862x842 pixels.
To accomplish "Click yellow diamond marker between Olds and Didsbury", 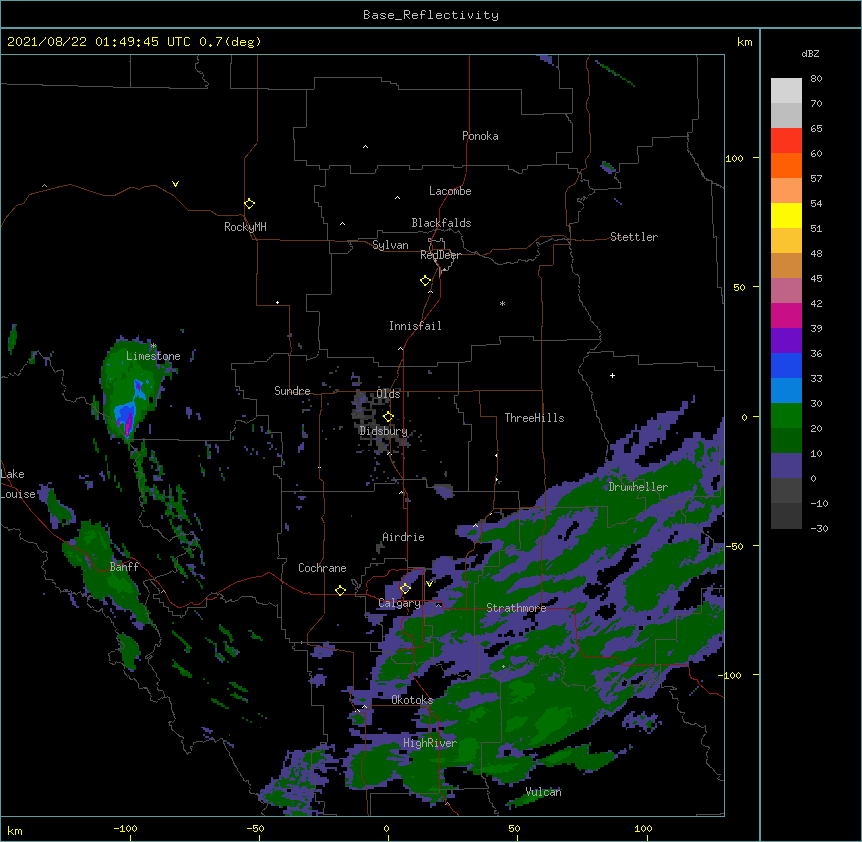I will coord(388,417).
